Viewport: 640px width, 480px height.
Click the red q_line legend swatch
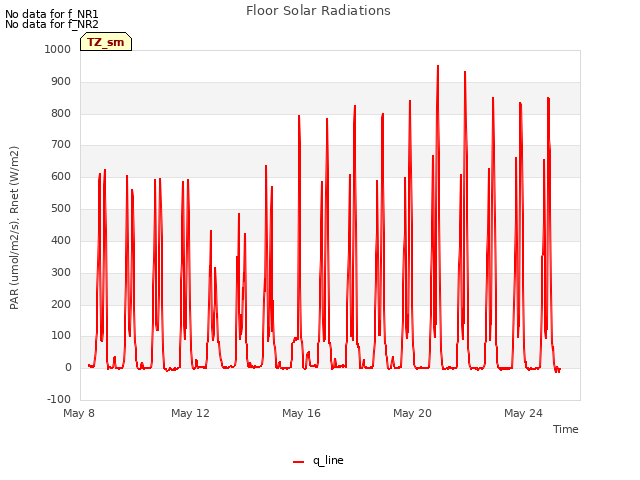(x=298, y=462)
